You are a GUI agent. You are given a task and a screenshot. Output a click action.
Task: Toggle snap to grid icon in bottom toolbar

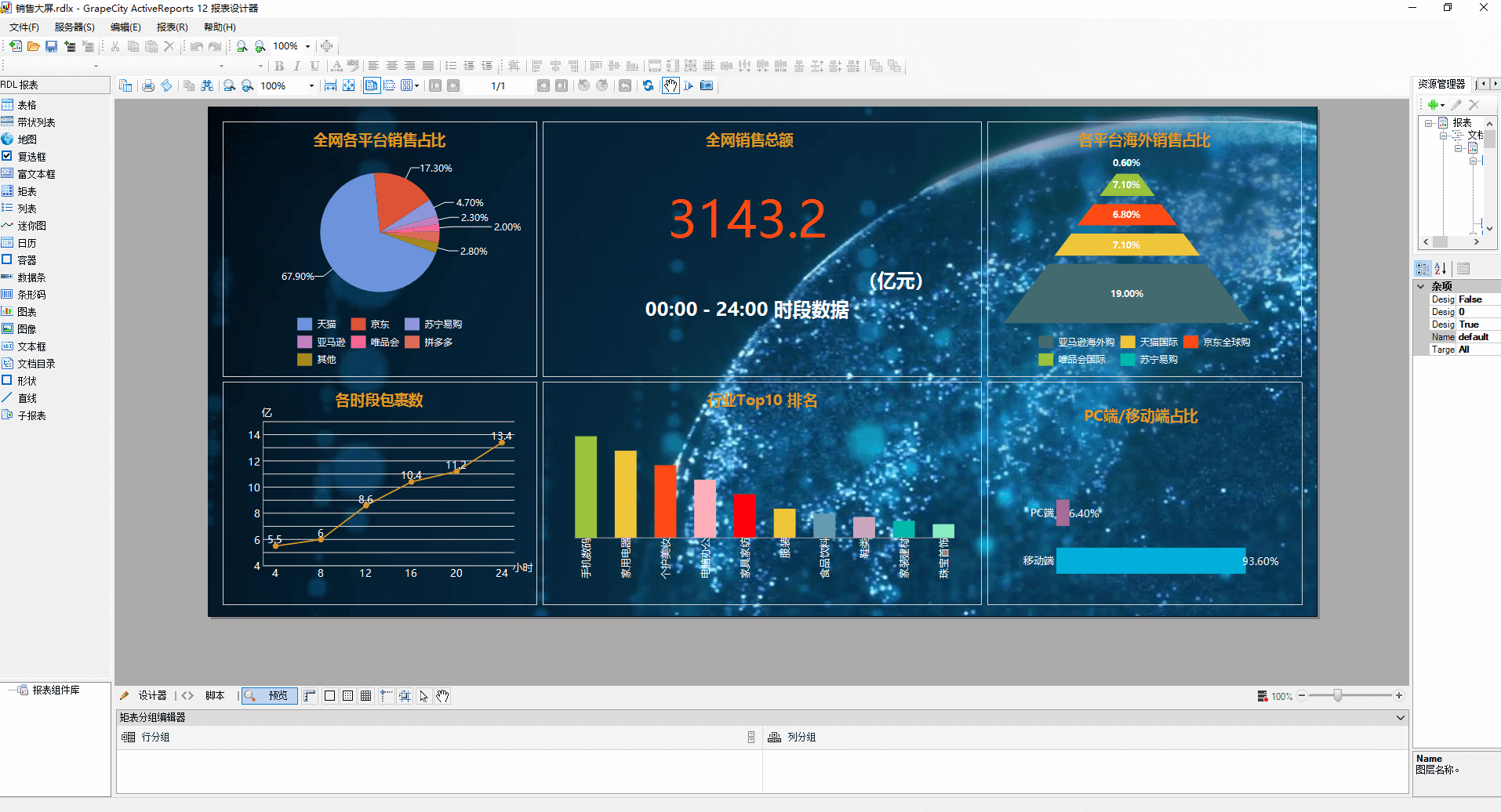coord(405,696)
